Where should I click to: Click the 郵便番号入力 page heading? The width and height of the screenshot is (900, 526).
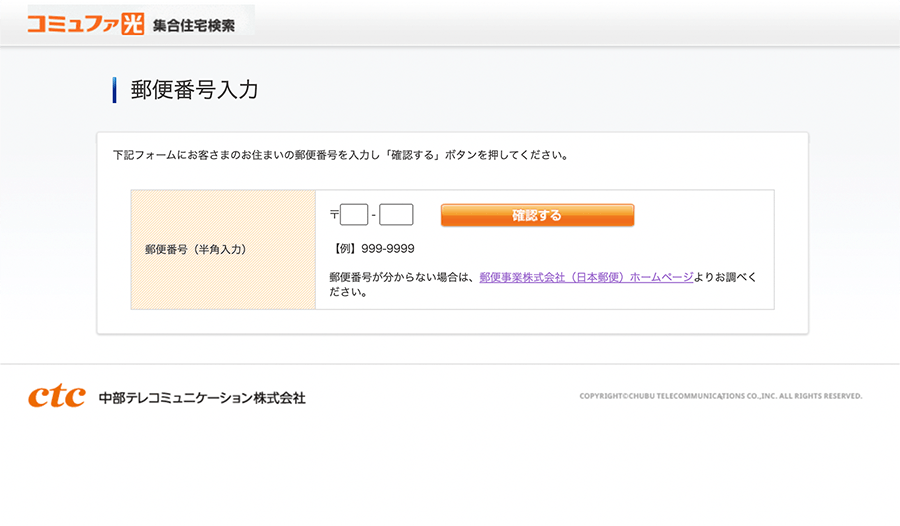point(194,90)
